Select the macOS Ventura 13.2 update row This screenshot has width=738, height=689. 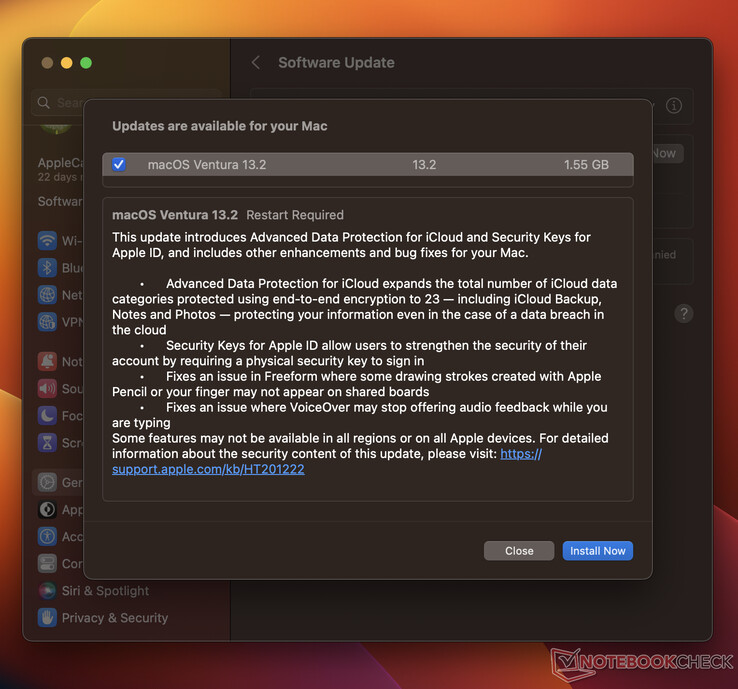368,164
